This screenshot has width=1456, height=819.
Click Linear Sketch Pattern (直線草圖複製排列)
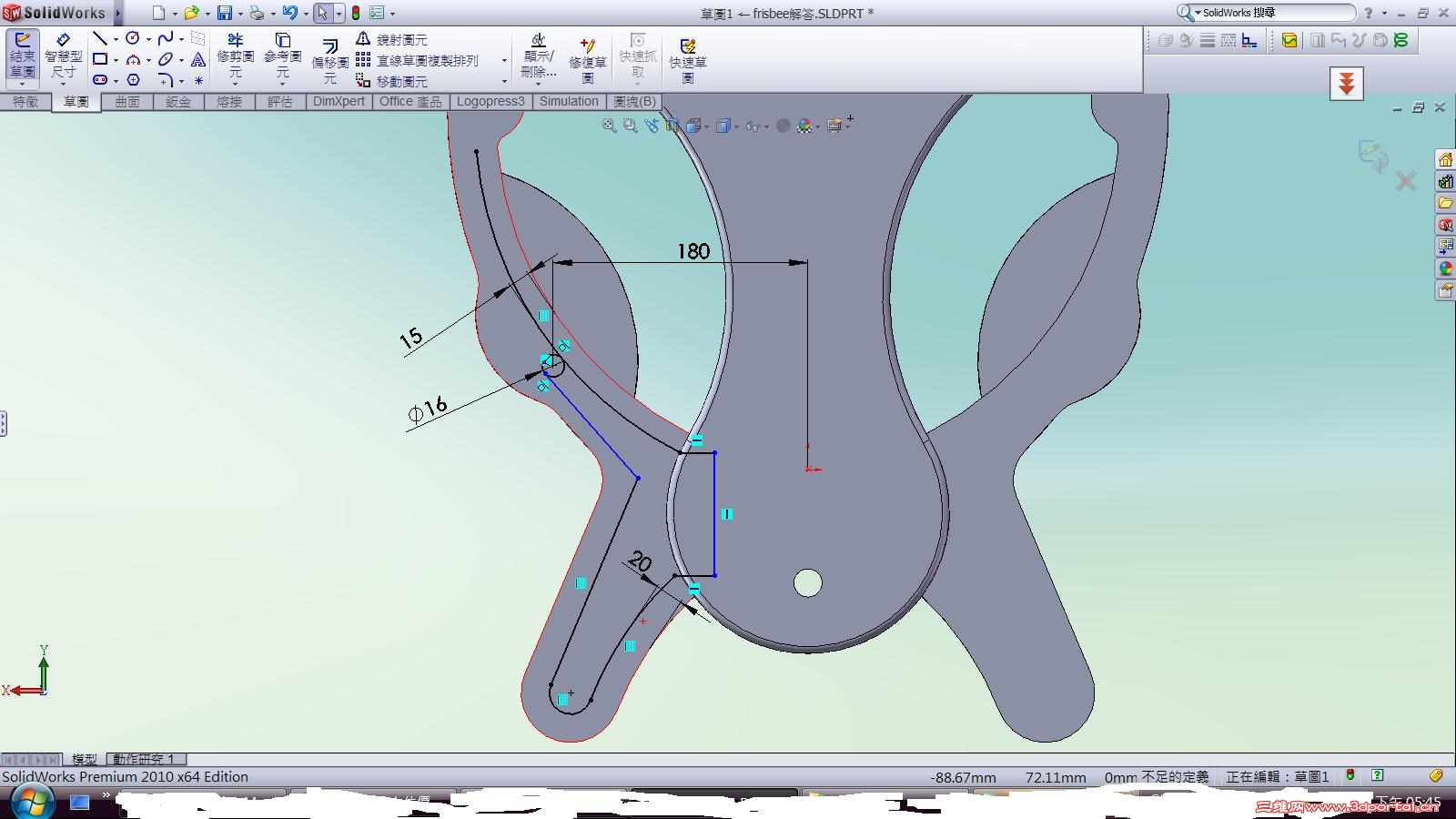point(417,60)
